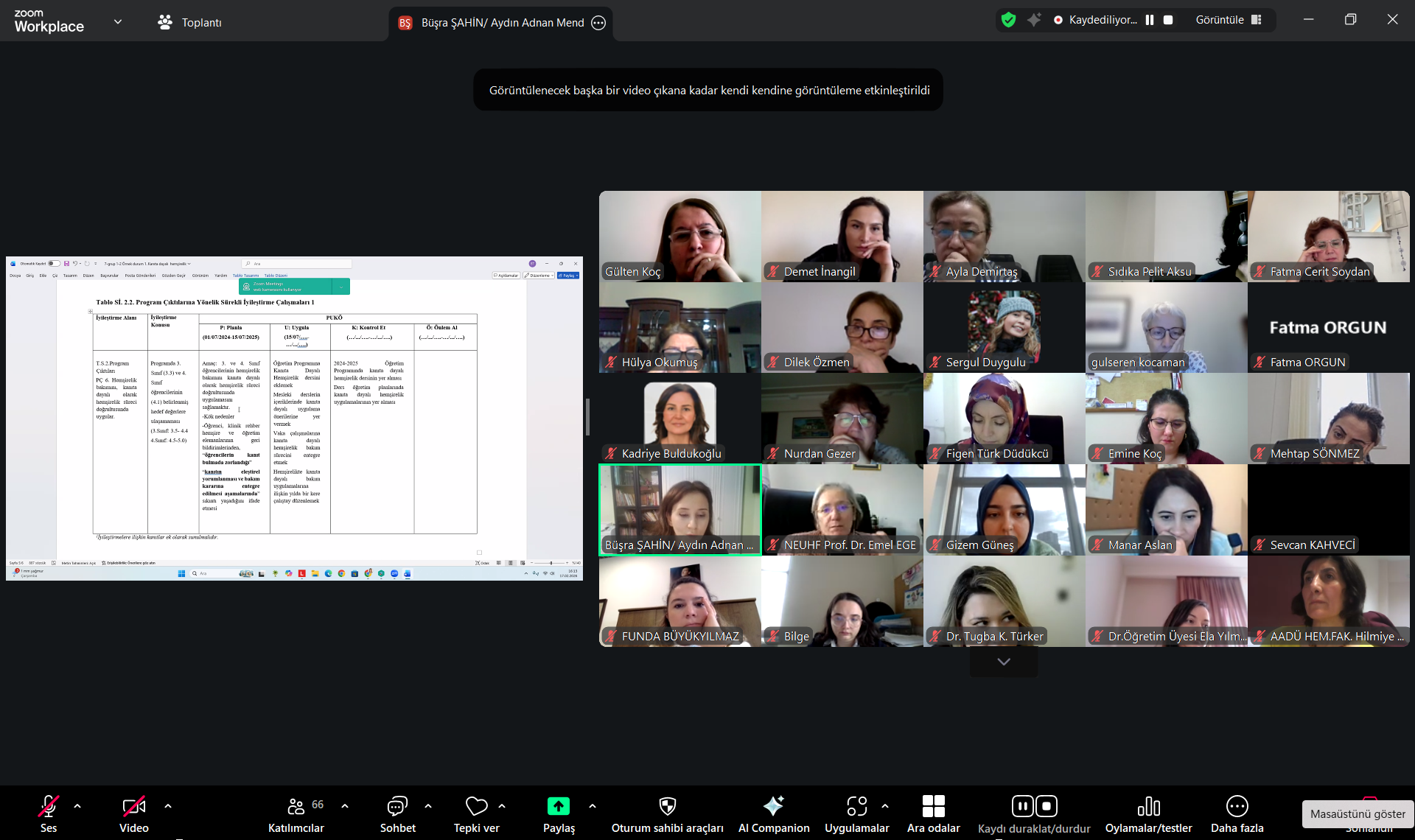This screenshot has height=840, width=1415.
Task: Show more participants with down chevron
Action: pyautogui.click(x=1003, y=662)
